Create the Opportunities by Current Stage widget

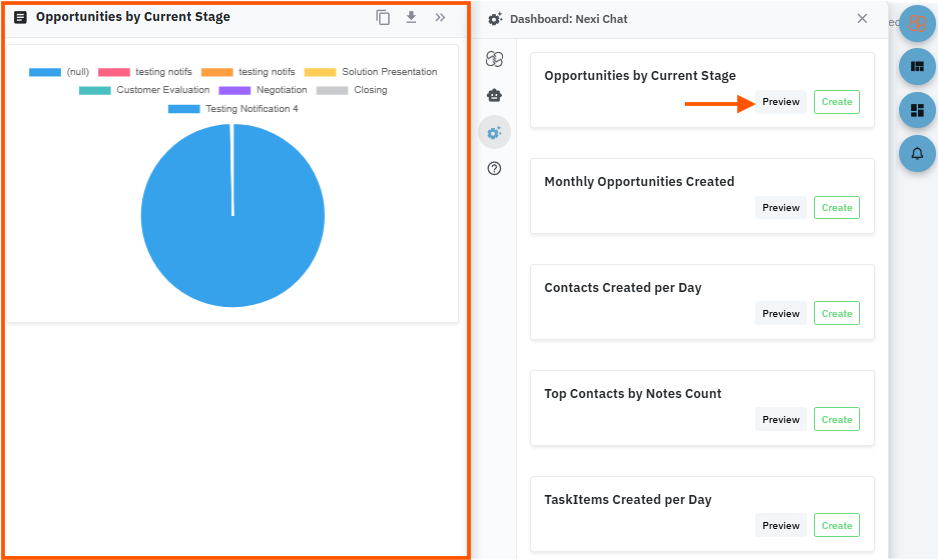[x=836, y=102]
